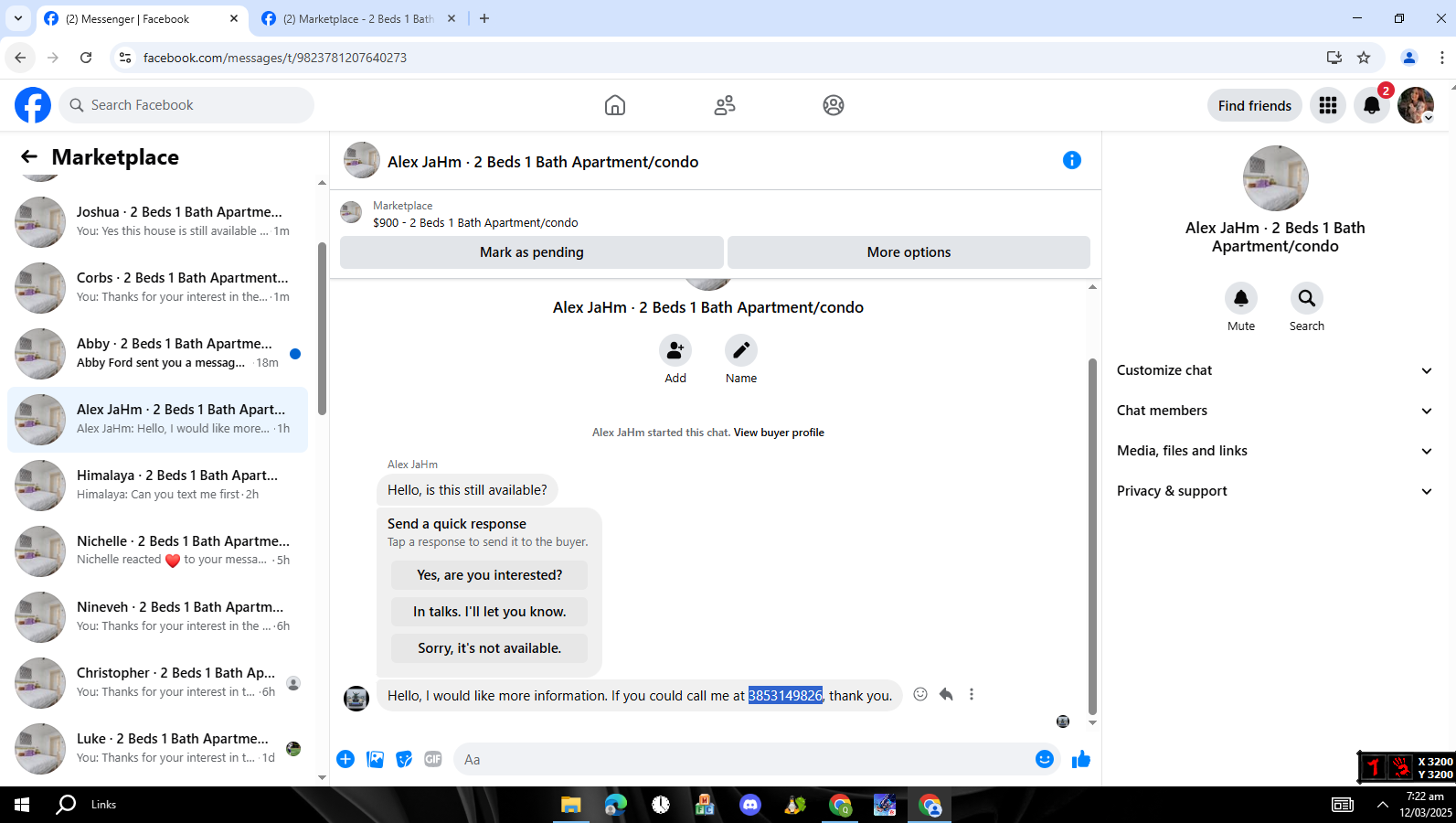This screenshot has height=823, width=1456.
Task: Add people to chat
Action: tap(675, 350)
